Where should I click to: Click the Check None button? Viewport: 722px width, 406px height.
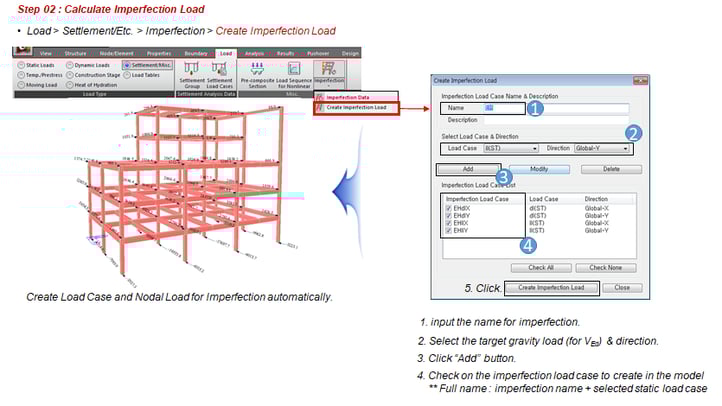point(606,267)
